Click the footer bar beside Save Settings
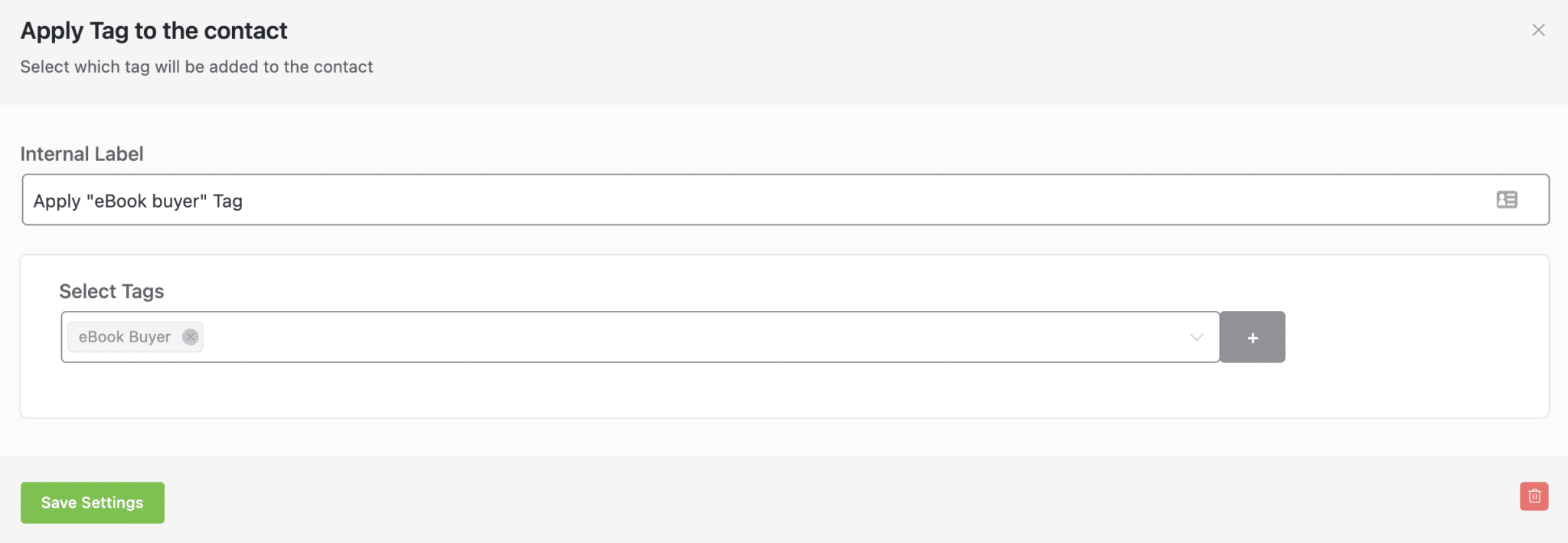 [766, 502]
